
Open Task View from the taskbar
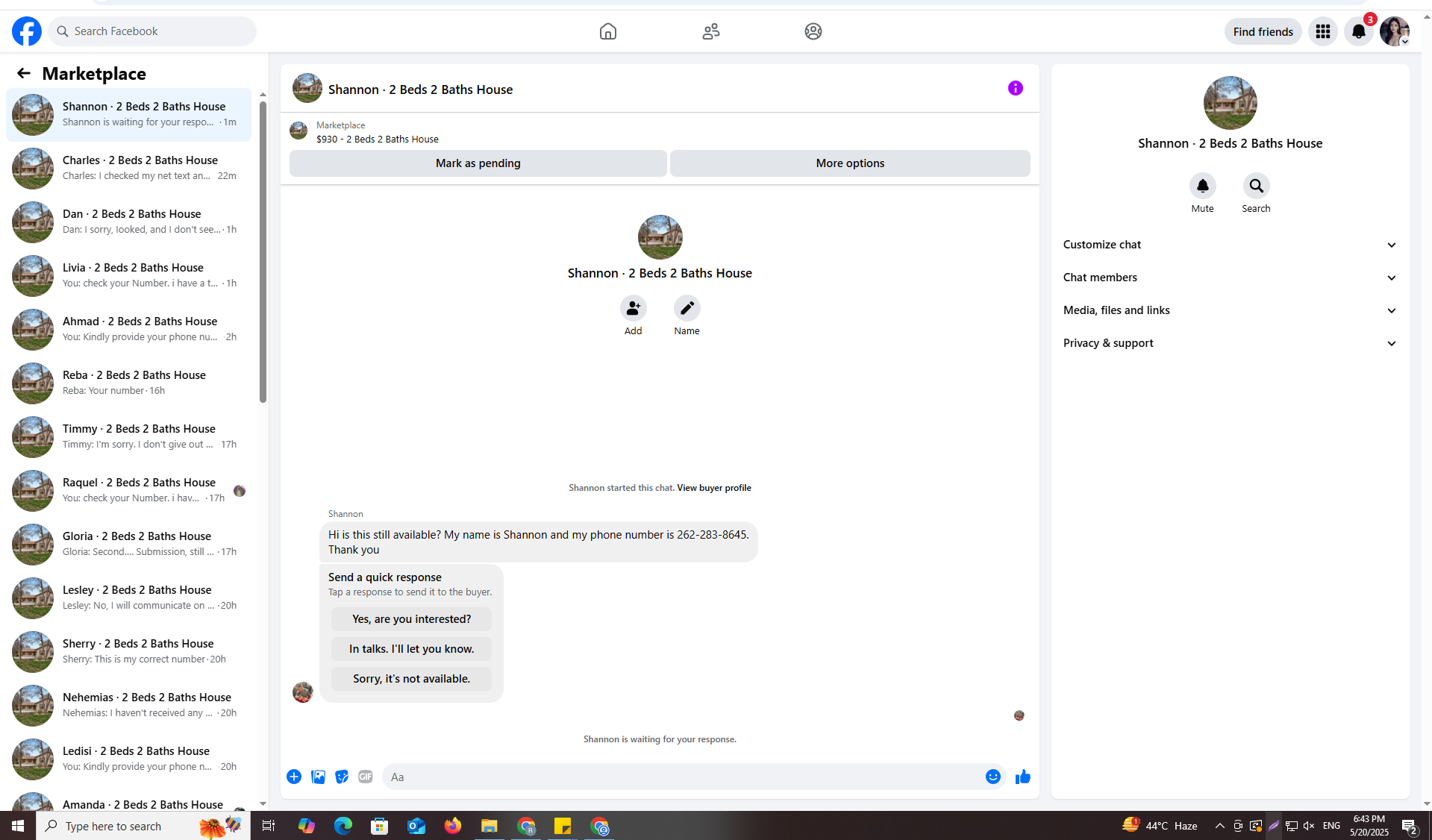(x=269, y=826)
